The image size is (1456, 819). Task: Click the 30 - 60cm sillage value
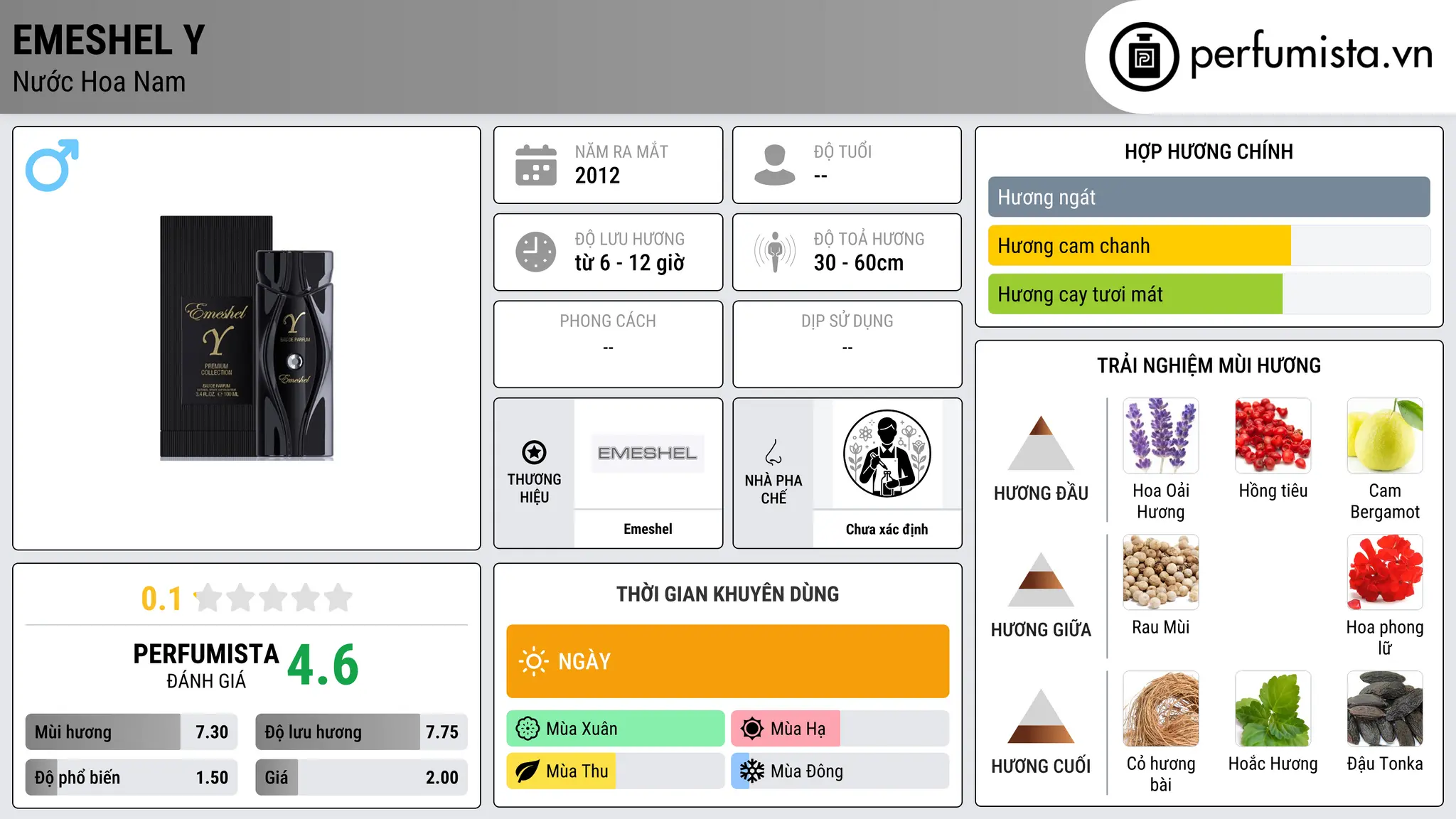[859, 263]
